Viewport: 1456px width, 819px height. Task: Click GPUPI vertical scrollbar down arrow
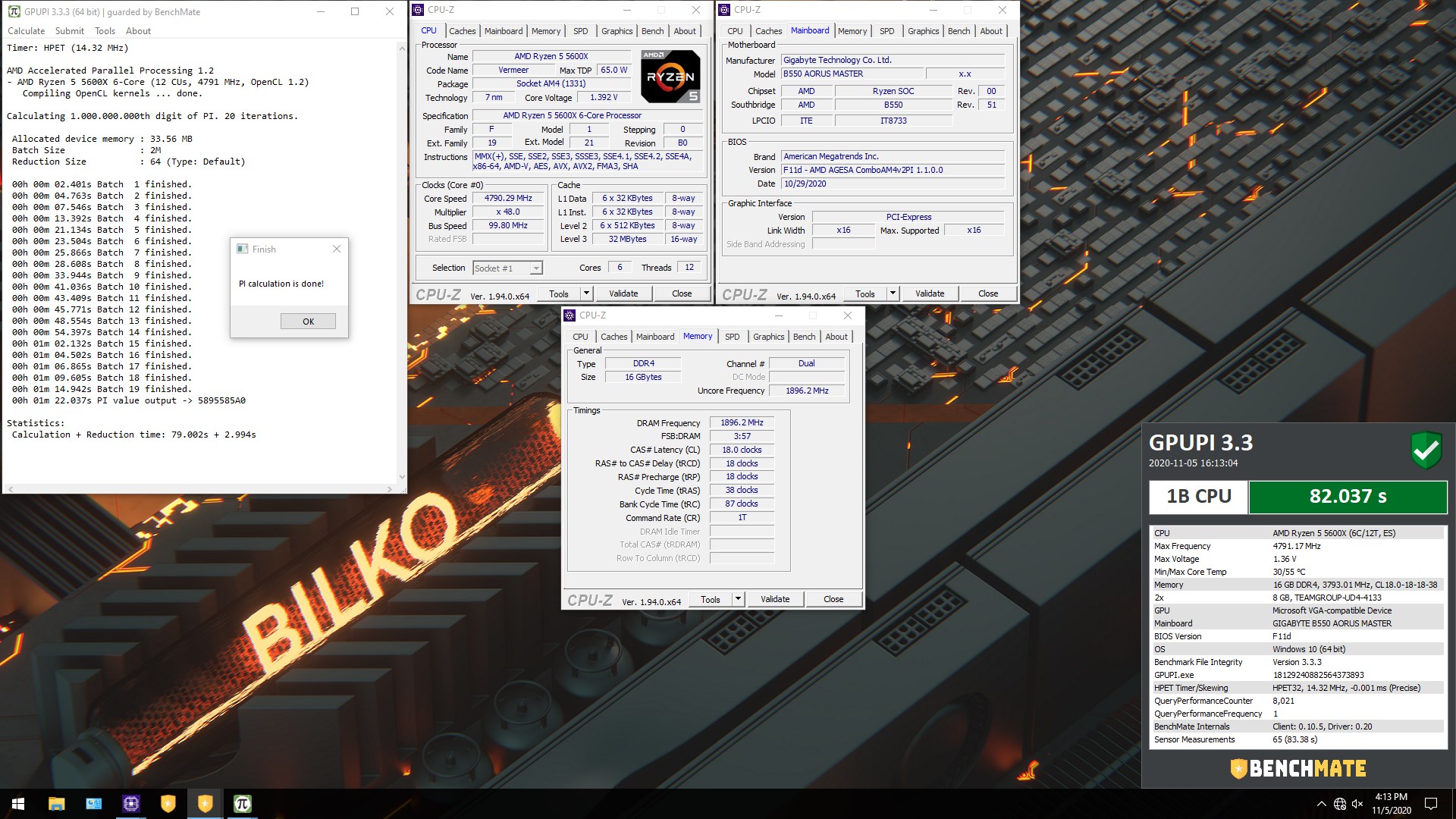(402, 477)
